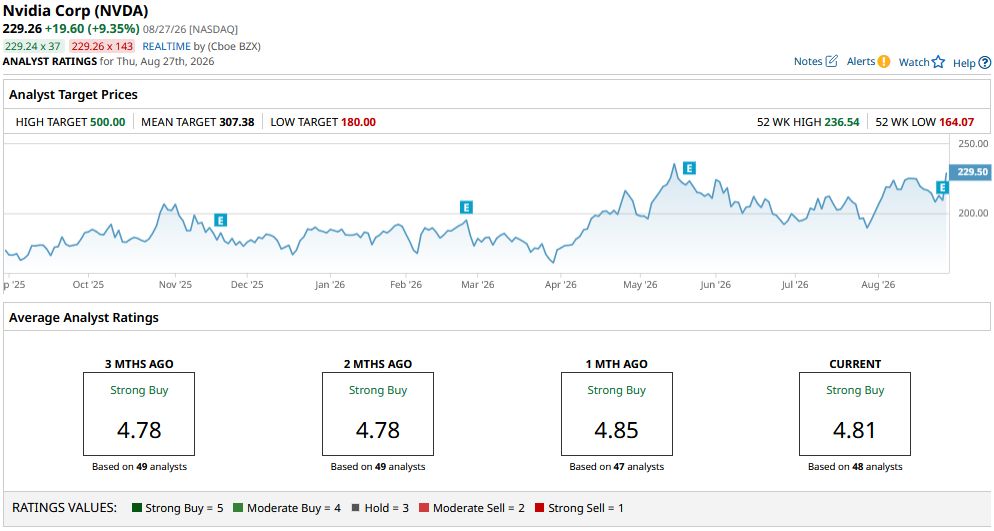Click the Analyst Target Prices heading
994x531 pixels.
click(x=73, y=94)
